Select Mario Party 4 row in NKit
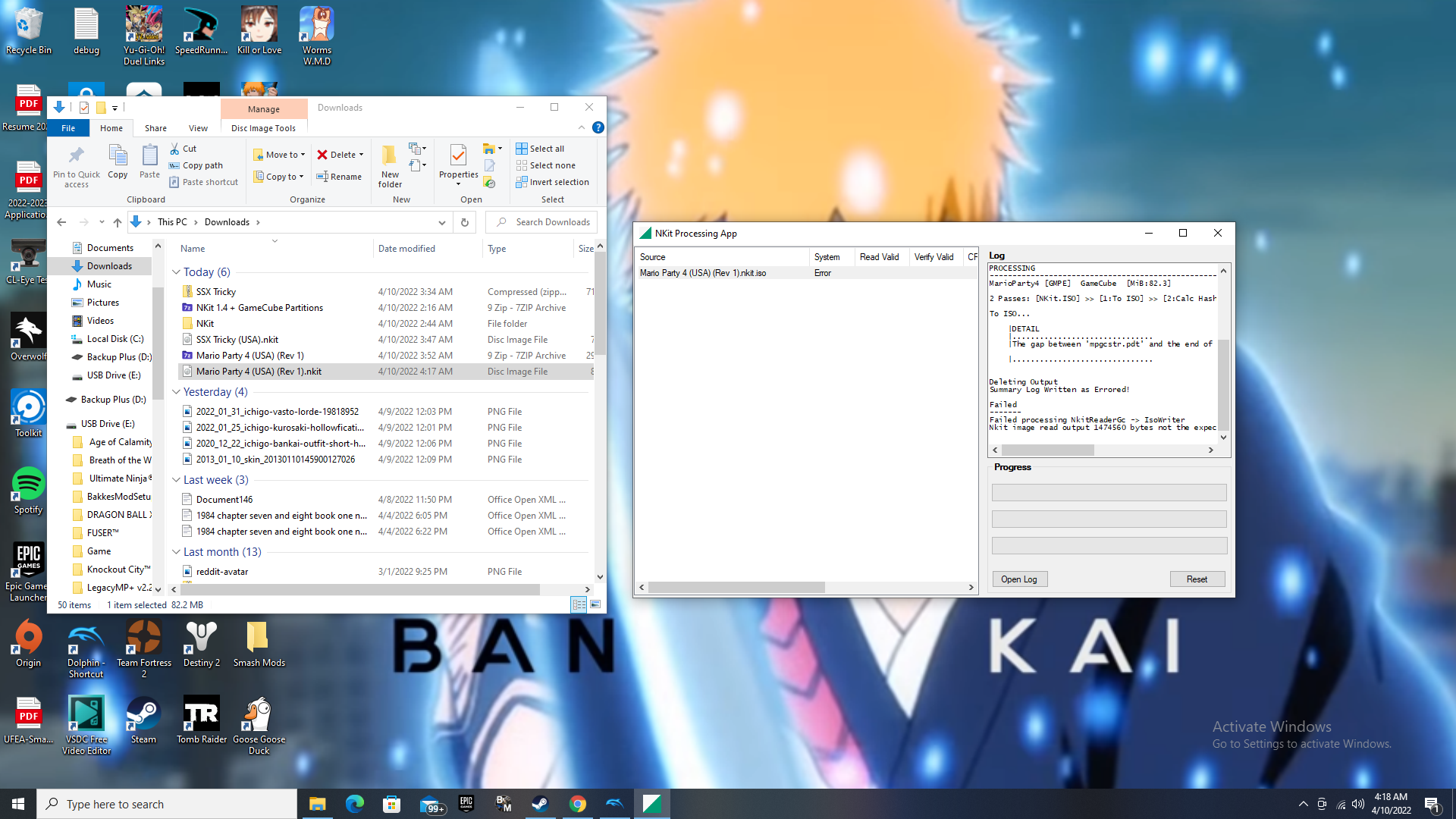 coord(805,273)
